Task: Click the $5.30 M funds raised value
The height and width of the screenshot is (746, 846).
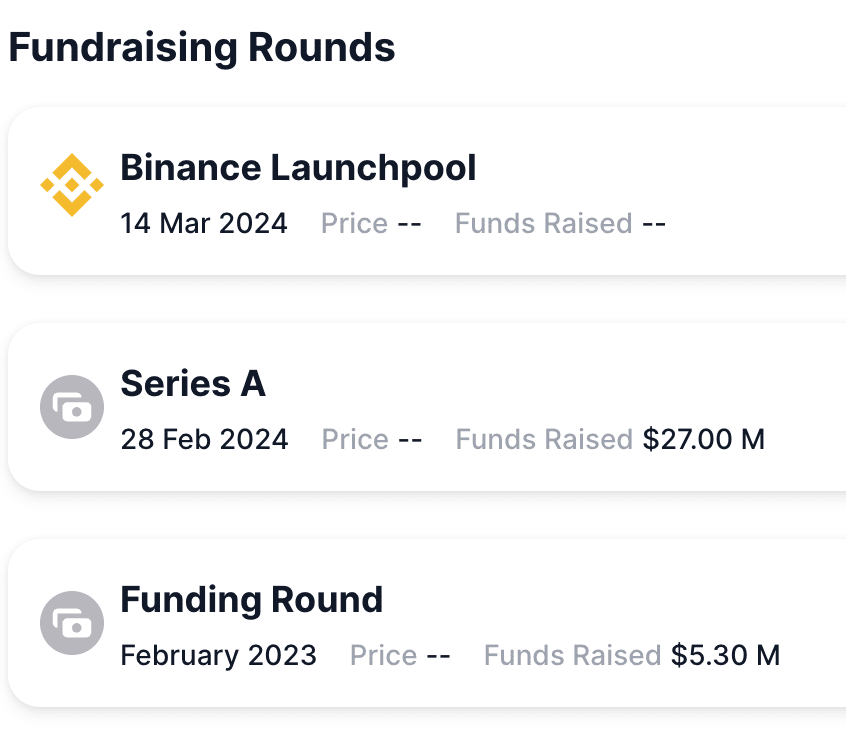Action: coord(725,655)
